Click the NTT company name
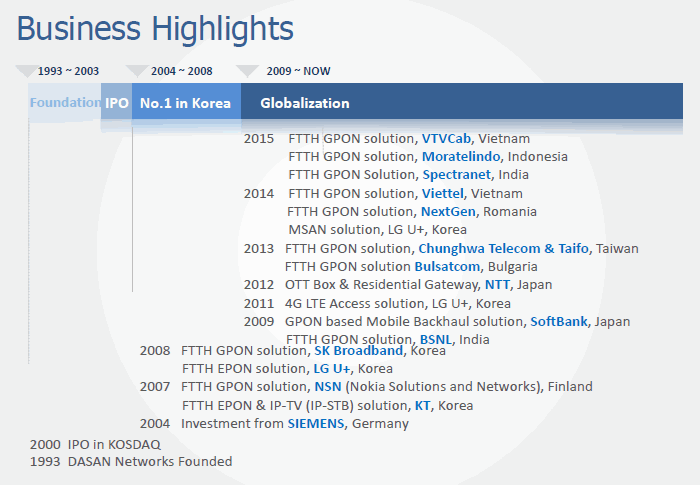This screenshot has height=485, width=700. [x=497, y=284]
